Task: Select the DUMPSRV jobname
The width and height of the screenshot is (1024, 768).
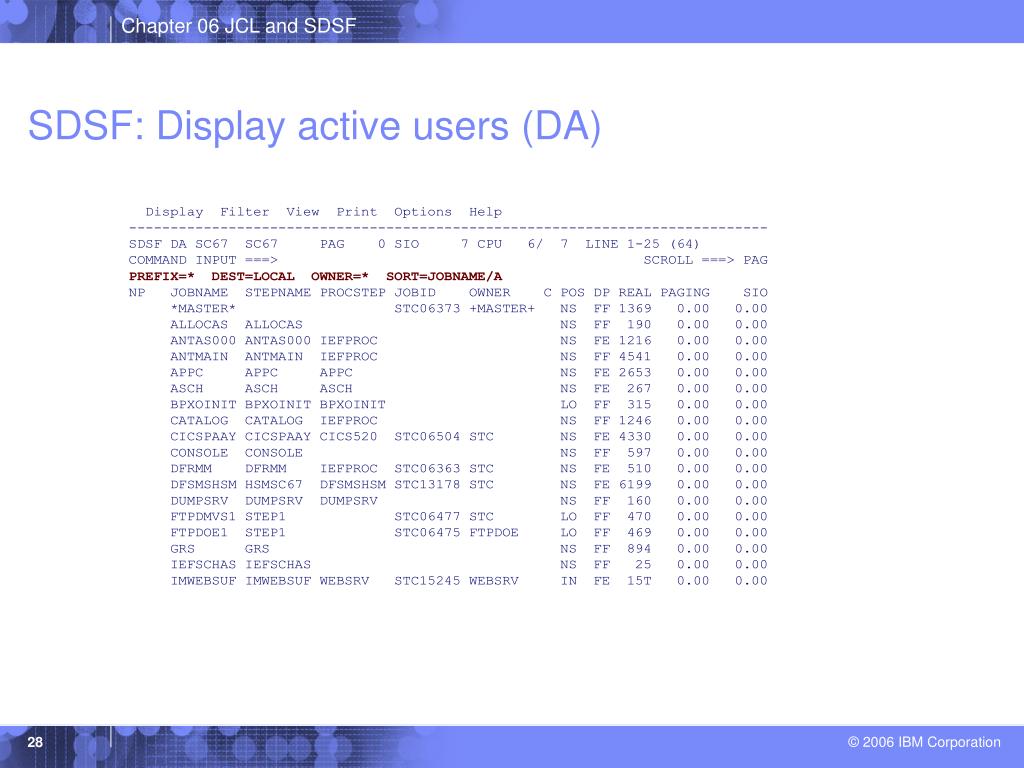Action: point(199,500)
